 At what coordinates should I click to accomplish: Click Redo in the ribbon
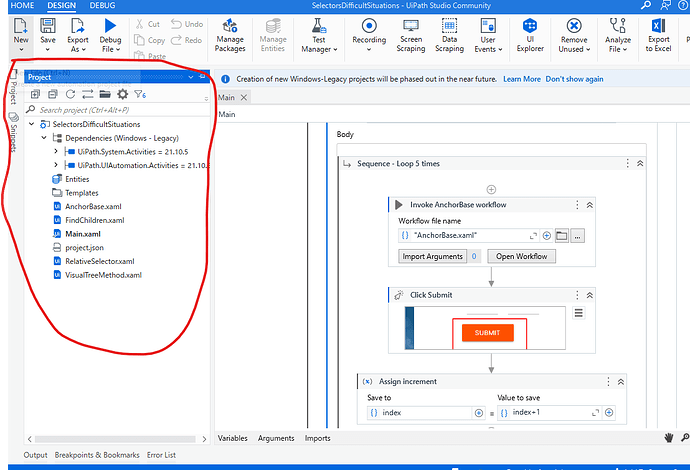point(187,40)
